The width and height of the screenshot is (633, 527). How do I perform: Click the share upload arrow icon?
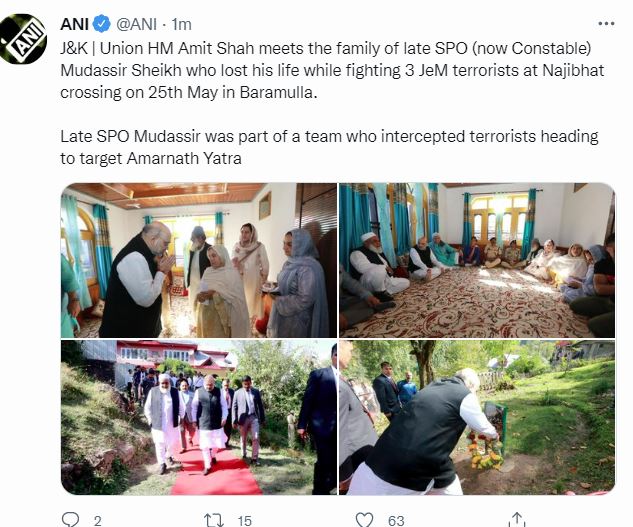click(x=517, y=519)
